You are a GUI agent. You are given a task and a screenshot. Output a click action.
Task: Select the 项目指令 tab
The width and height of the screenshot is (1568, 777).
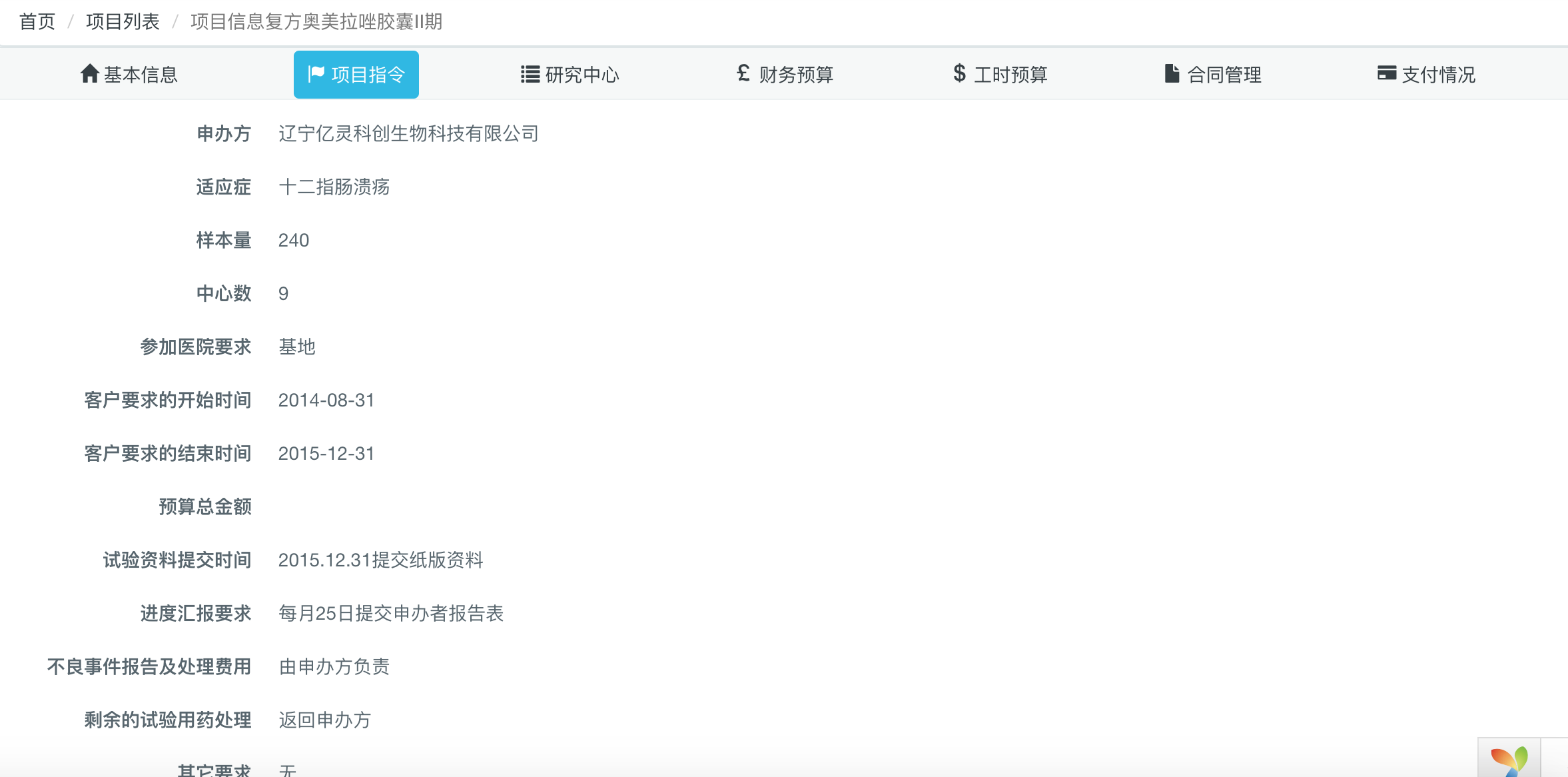coord(356,74)
